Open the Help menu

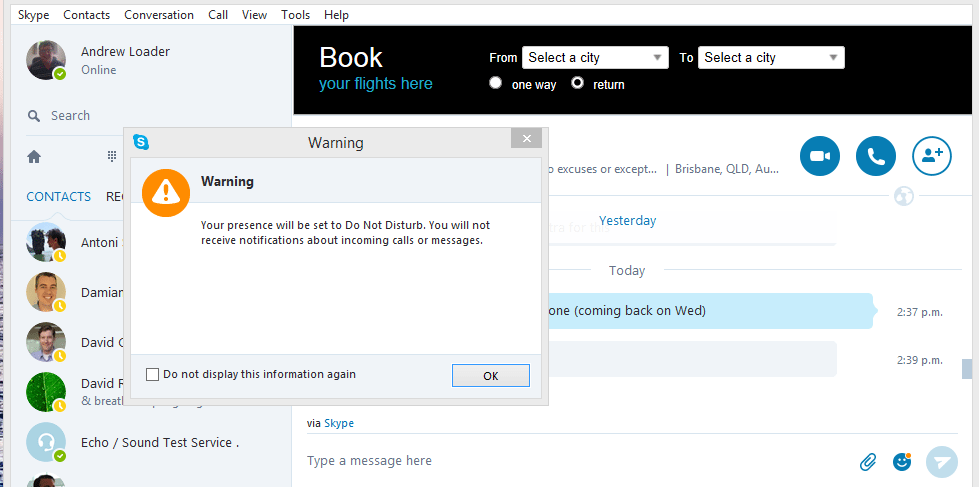pos(336,14)
